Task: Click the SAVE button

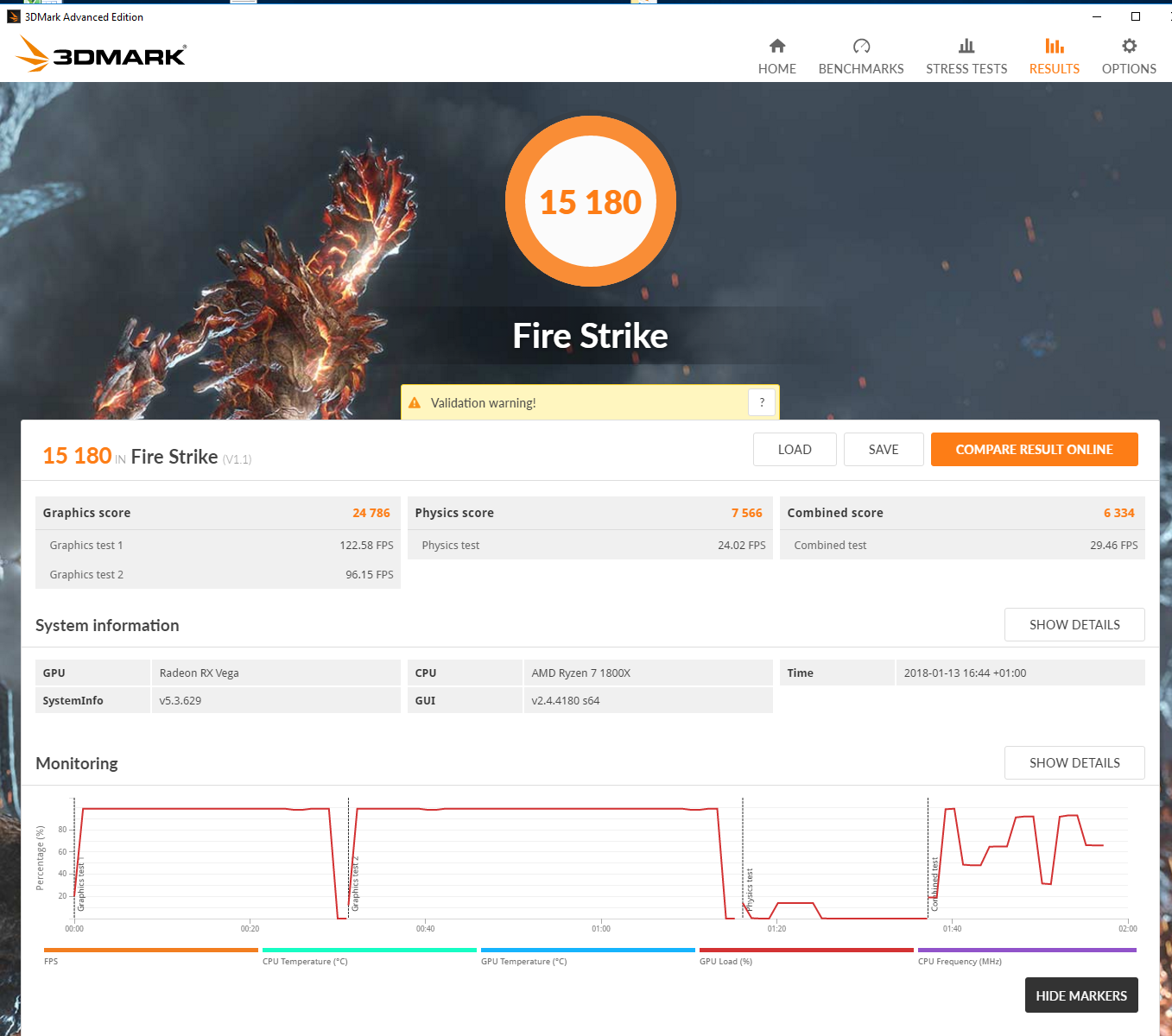Action: (x=884, y=450)
